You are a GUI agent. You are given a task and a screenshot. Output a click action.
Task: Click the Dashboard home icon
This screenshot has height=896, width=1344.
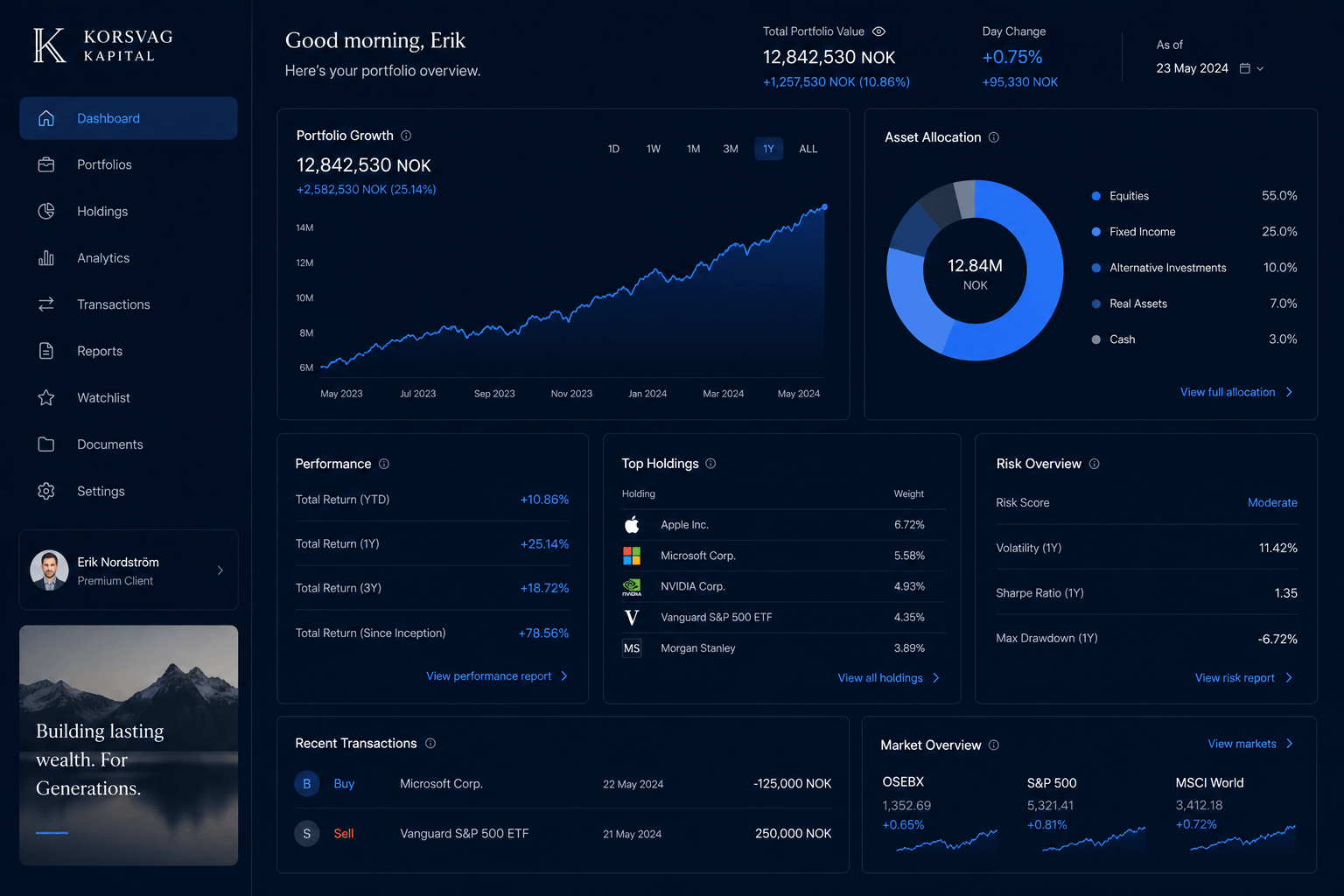click(x=46, y=118)
